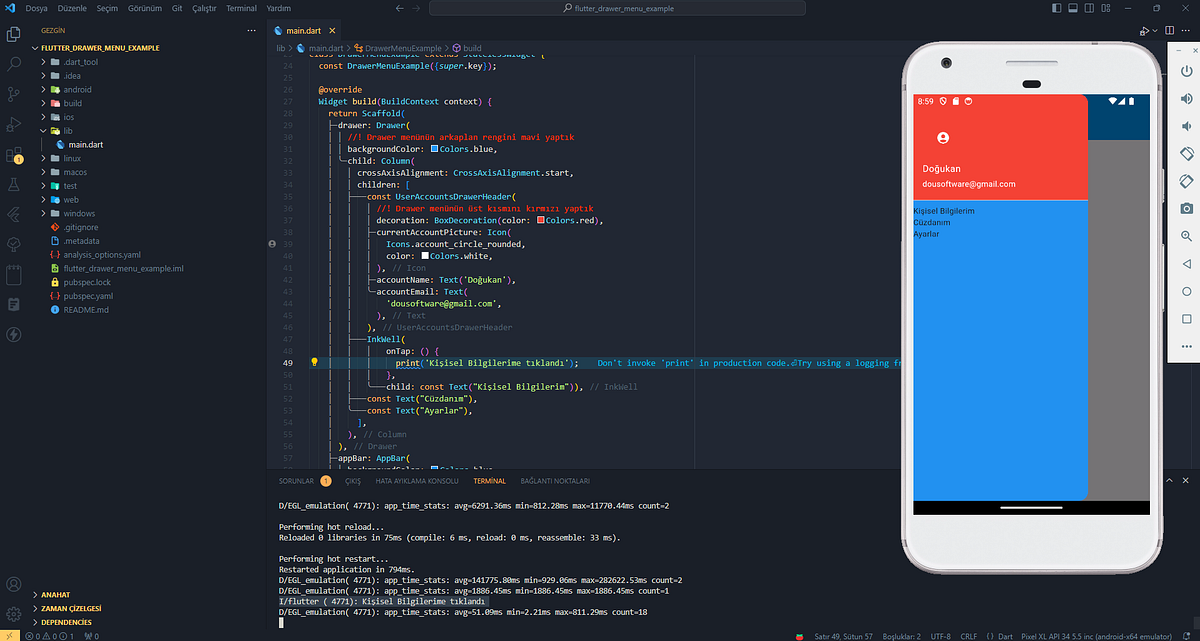The image size is (1200, 641).
Task: Switch to the BAĞLANTI NOKTALARI tab
Action: pyautogui.click(x=555, y=481)
